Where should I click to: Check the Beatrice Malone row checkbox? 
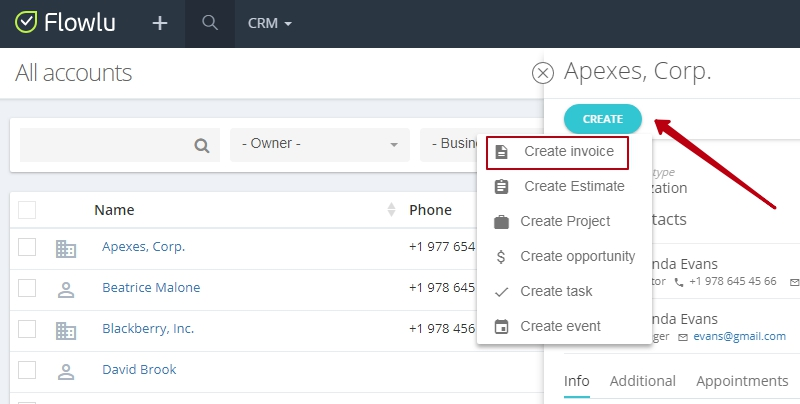(x=27, y=288)
